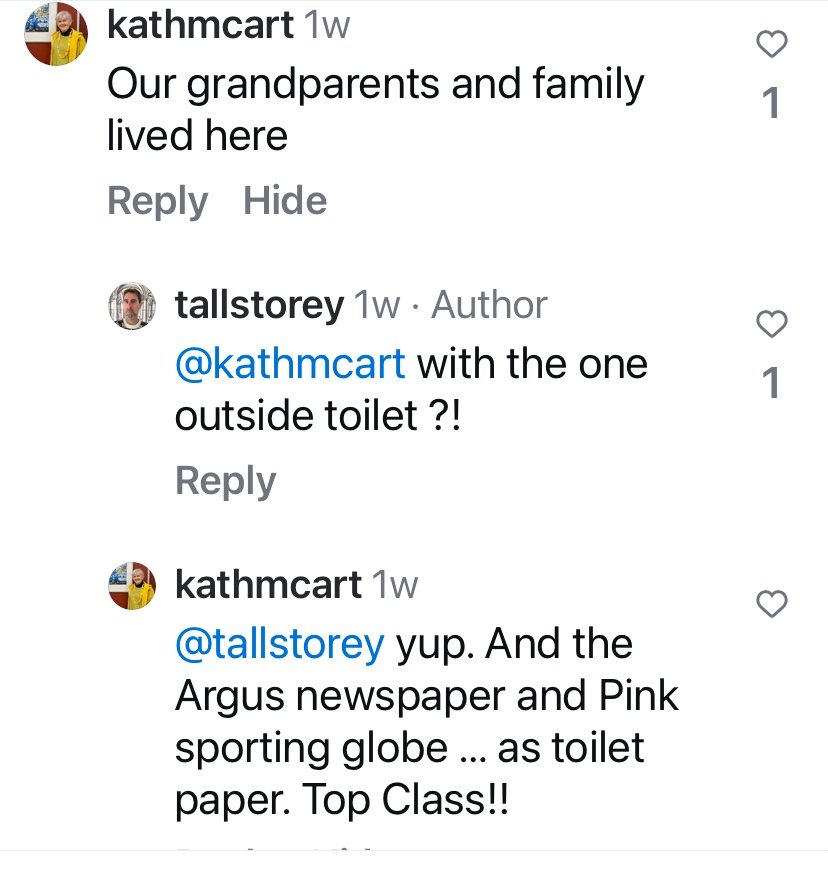
Task: Tap the blue @tallstorey mention
Action: (279, 643)
